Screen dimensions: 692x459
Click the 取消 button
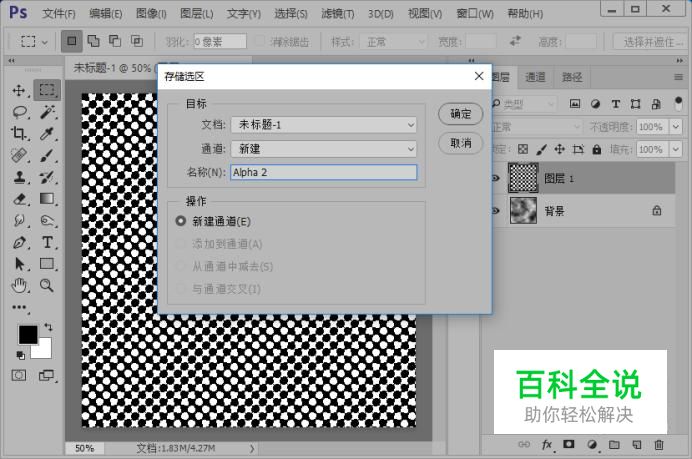(x=460, y=143)
